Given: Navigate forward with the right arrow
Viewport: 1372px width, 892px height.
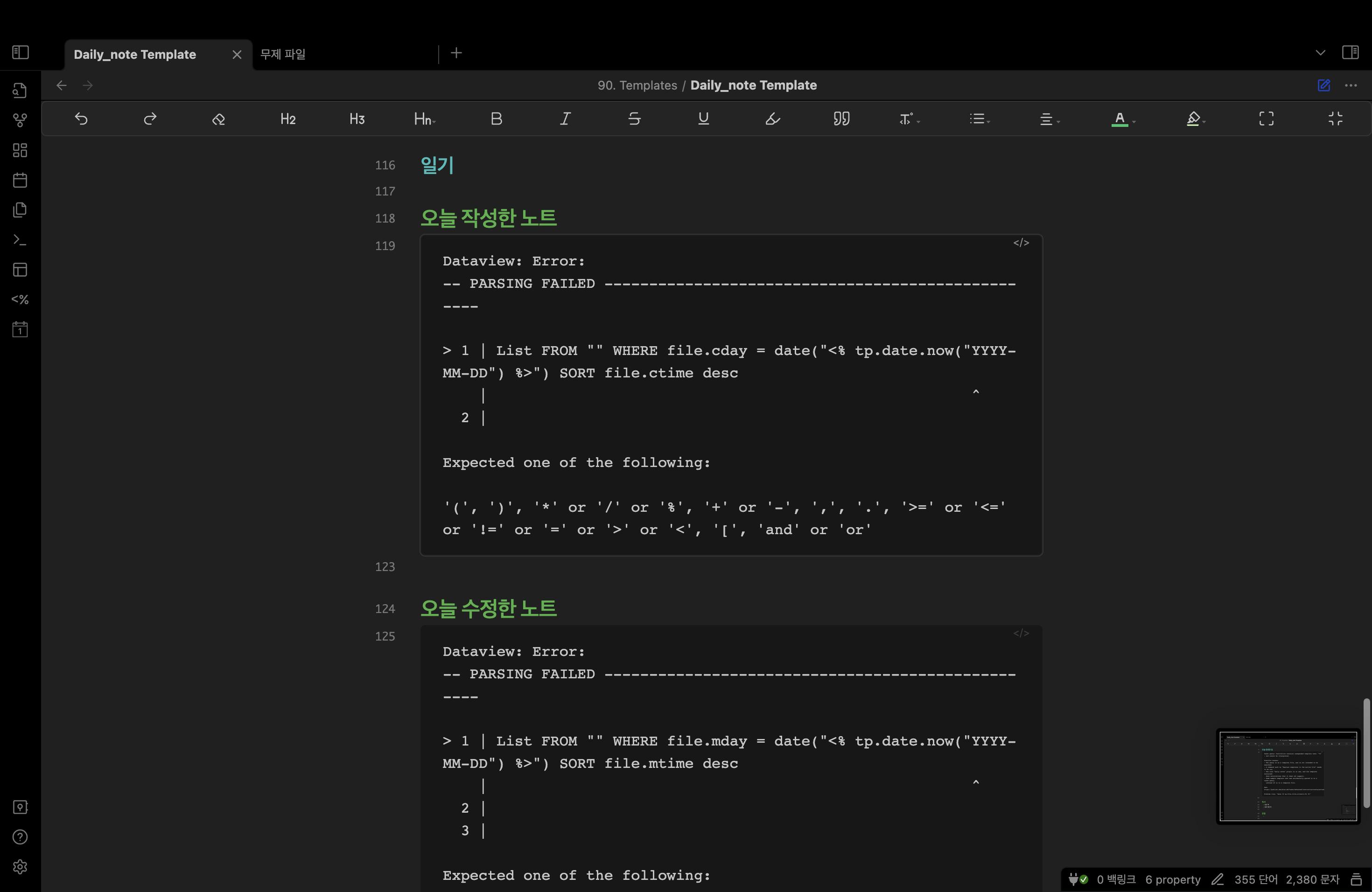Looking at the screenshot, I should pyautogui.click(x=88, y=85).
